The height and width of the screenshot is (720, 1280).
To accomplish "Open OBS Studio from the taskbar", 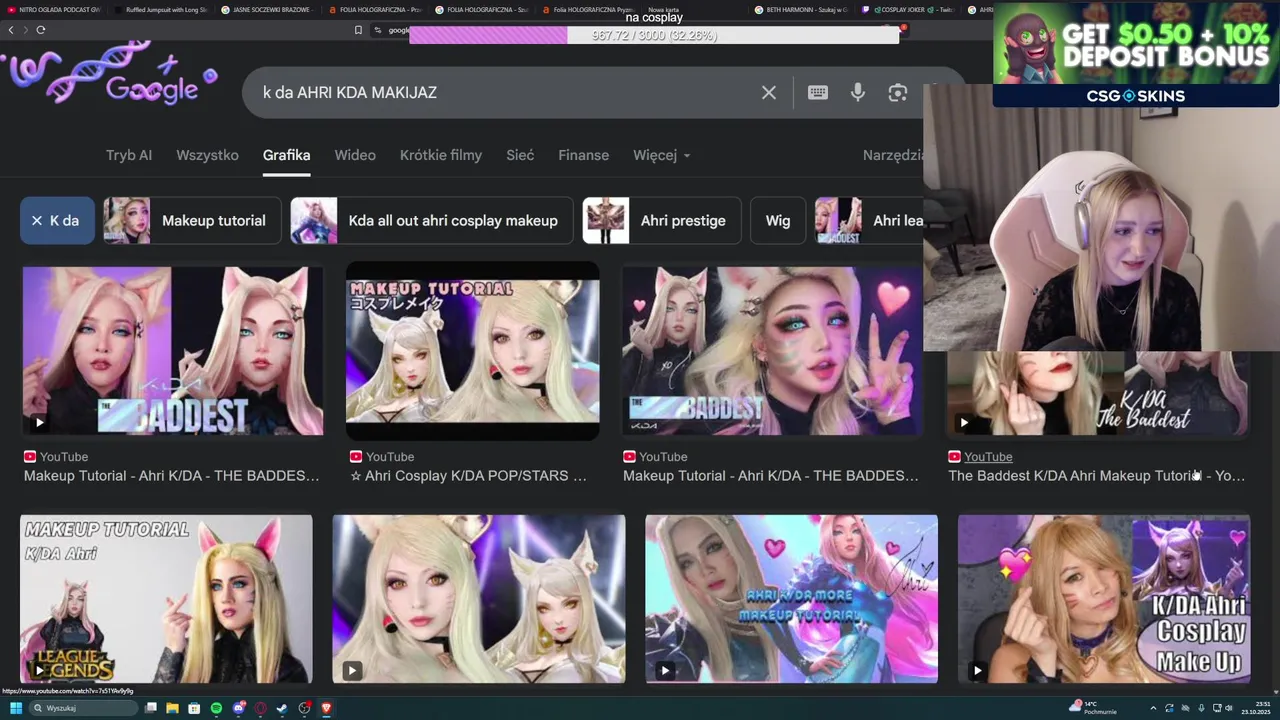I will pos(304,708).
